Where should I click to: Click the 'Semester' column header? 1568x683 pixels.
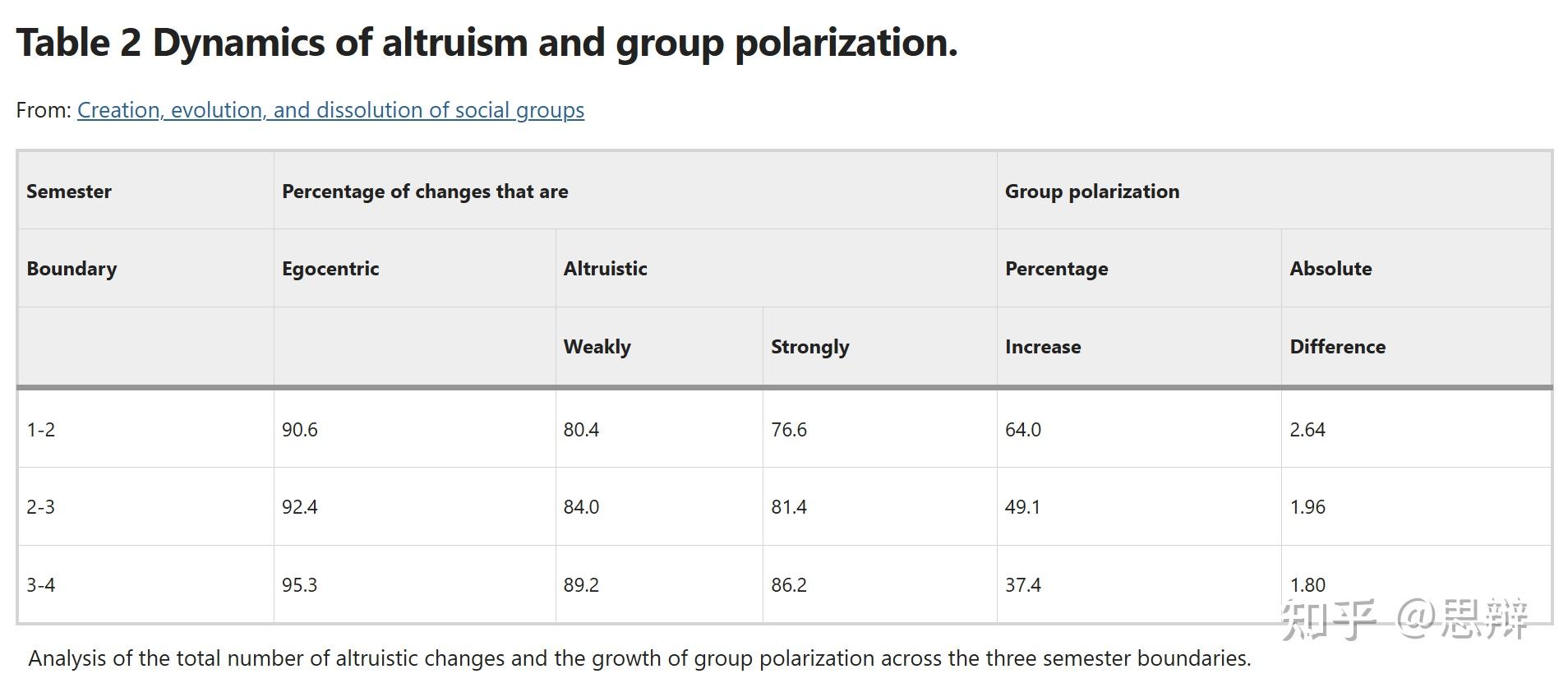click(x=69, y=192)
